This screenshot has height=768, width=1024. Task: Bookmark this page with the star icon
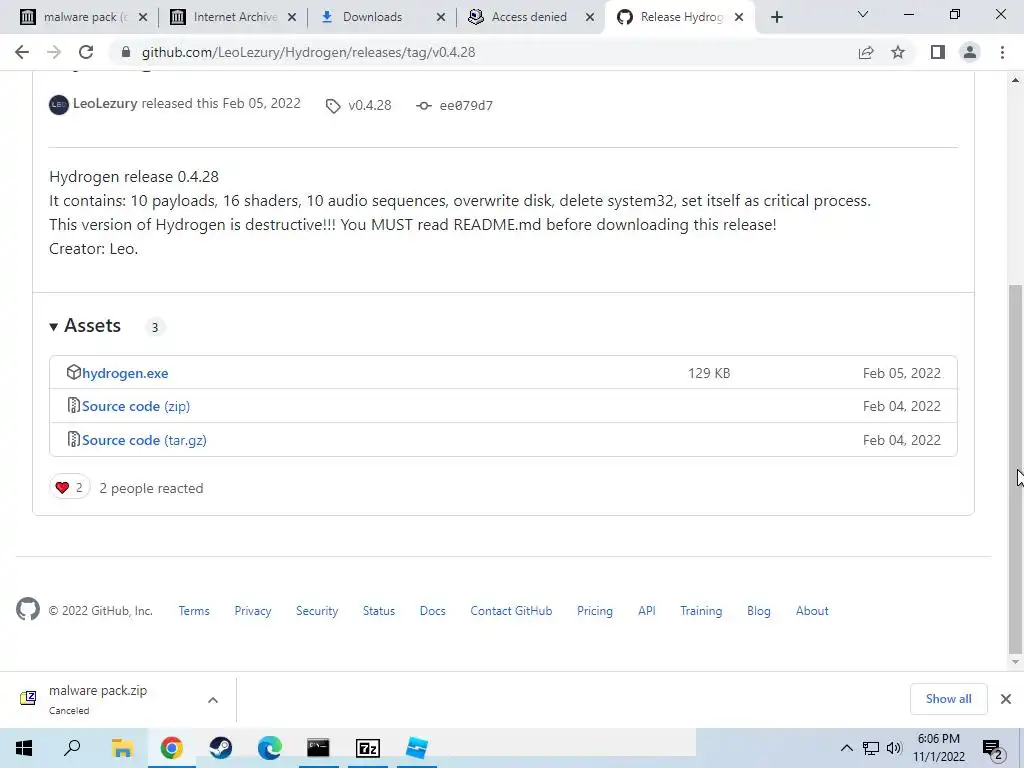(898, 52)
